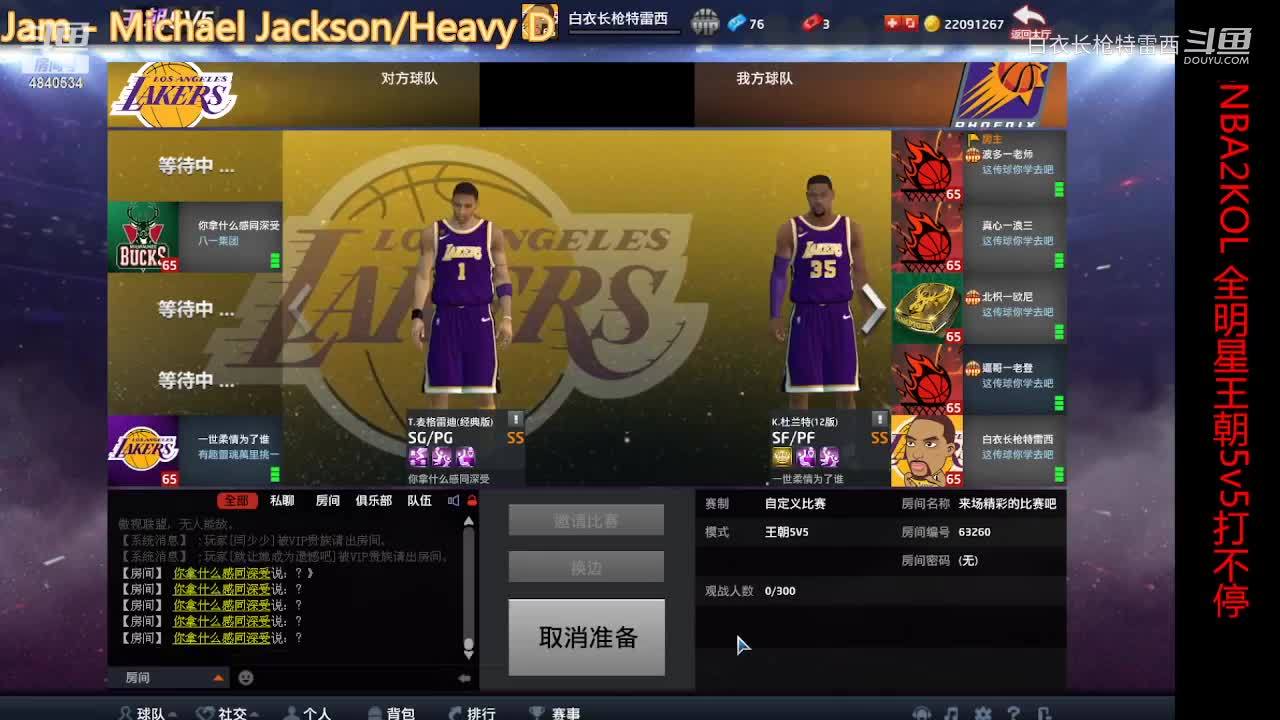Click first skill badge of T.麦格雷迪
The image size is (1280, 720).
(x=418, y=457)
